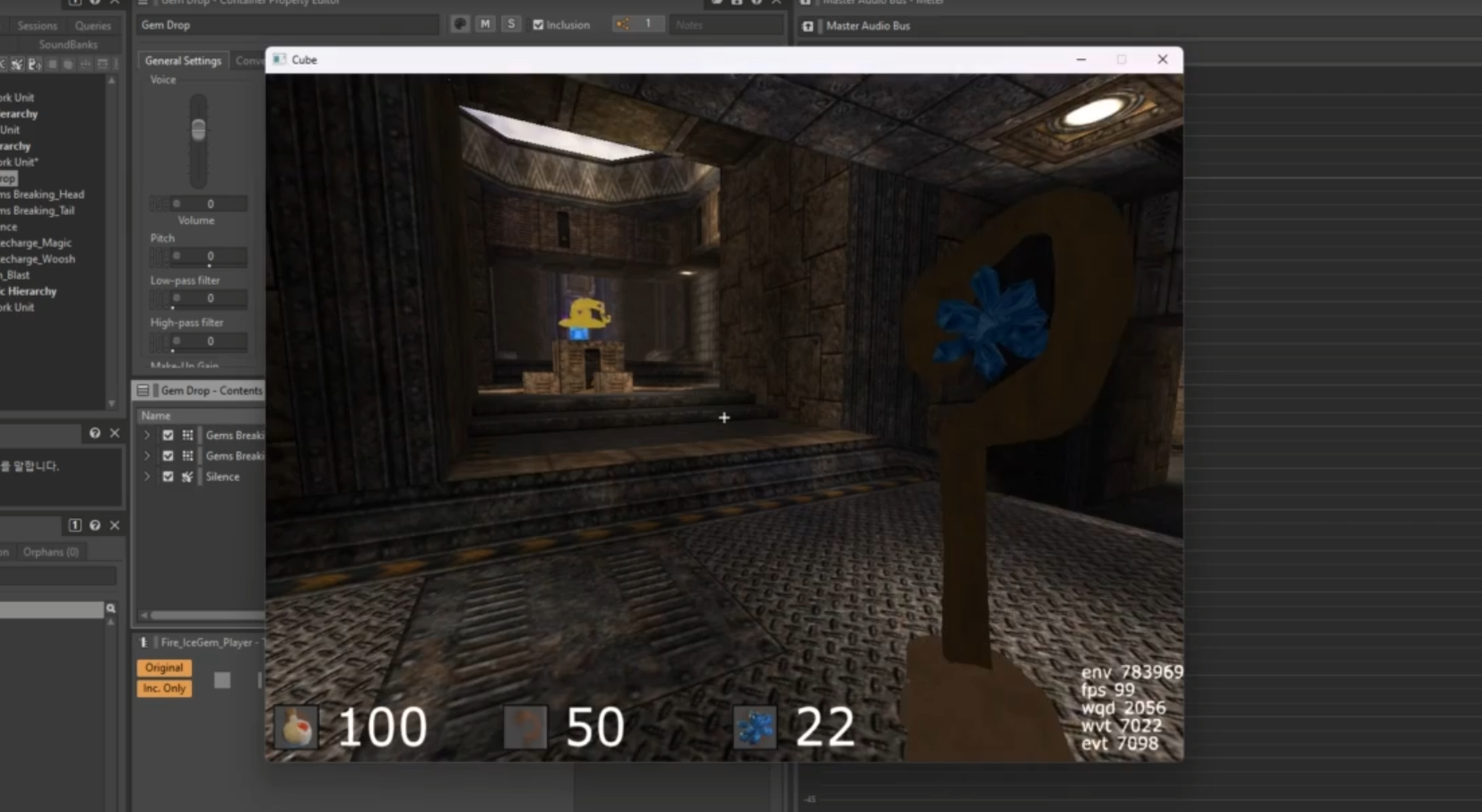Image resolution: width=1482 pixels, height=812 pixels.
Task: Uncheck the Silence inclusion checkbox
Action: (168, 477)
